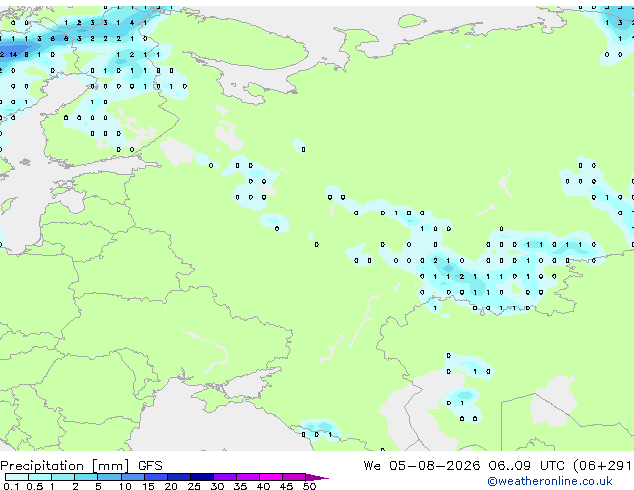This screenshot has height=490, width=634.
Task: Click the legend swatch between 0.1 and 0.5
Action: point(17,477)
